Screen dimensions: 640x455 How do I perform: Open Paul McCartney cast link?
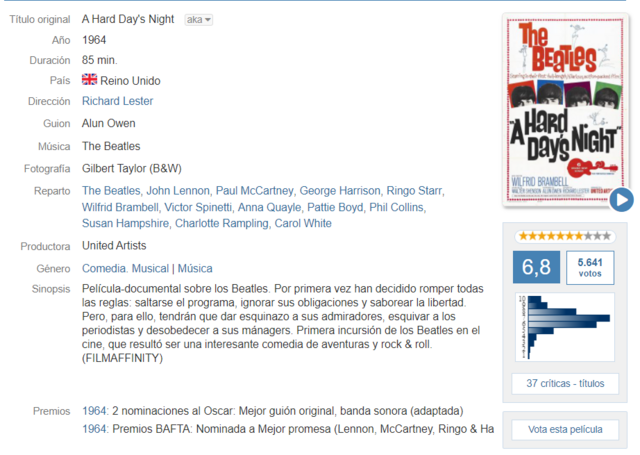tap(254, 191)
